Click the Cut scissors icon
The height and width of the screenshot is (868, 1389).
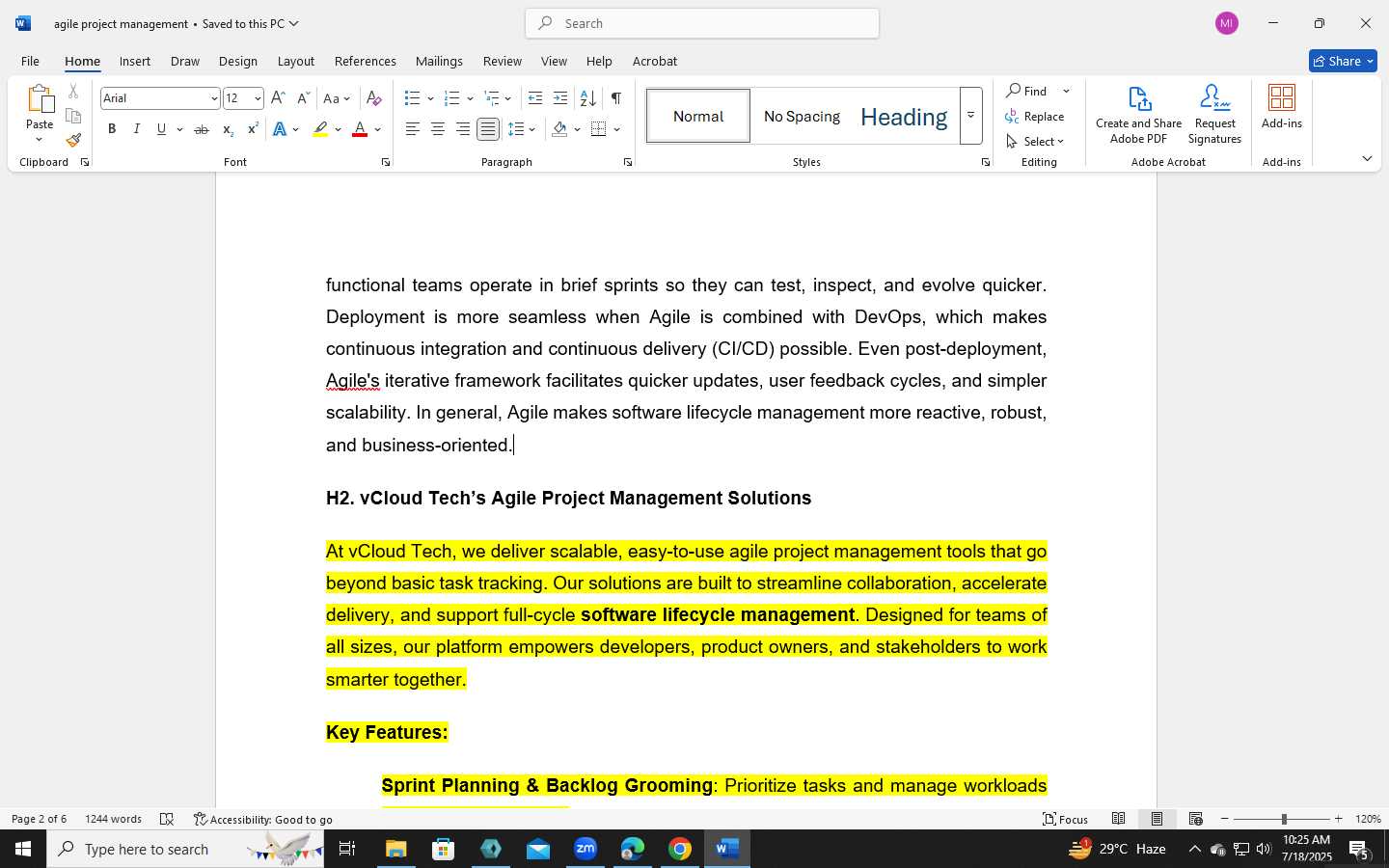[73, 92]
